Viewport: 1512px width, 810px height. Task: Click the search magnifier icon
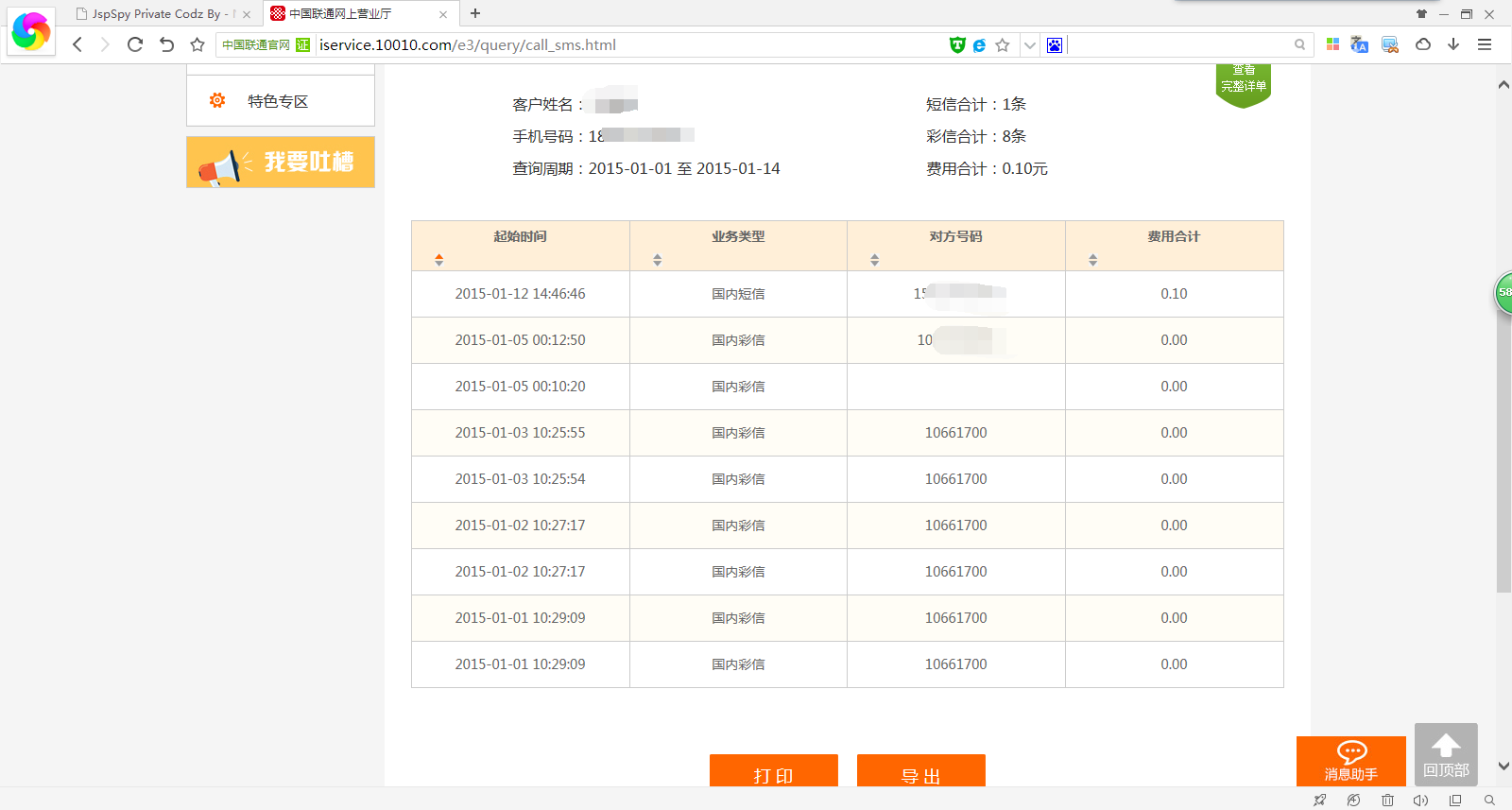tap(1299, 44)
